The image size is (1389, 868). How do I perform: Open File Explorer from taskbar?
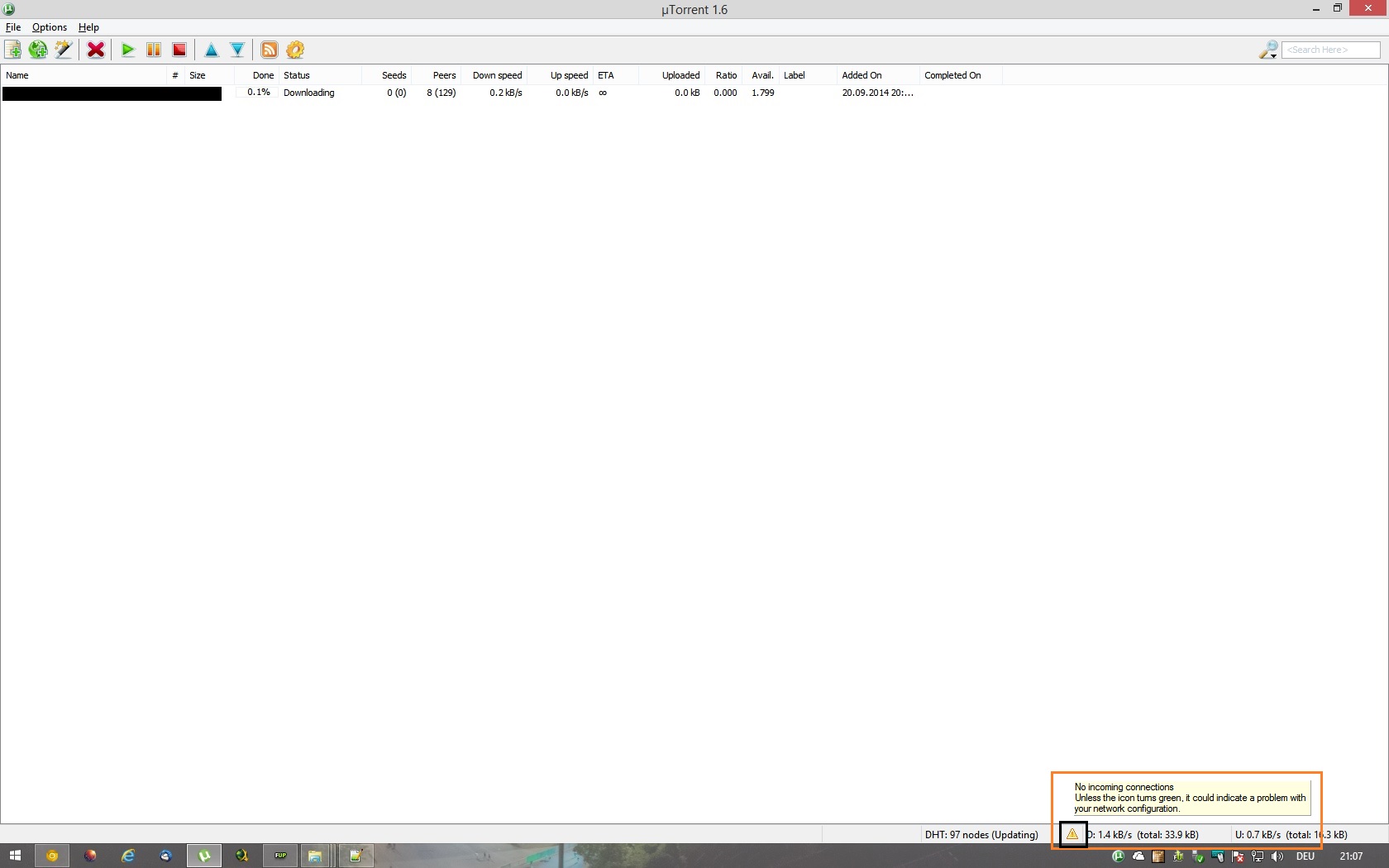click(x=316, y=856)
